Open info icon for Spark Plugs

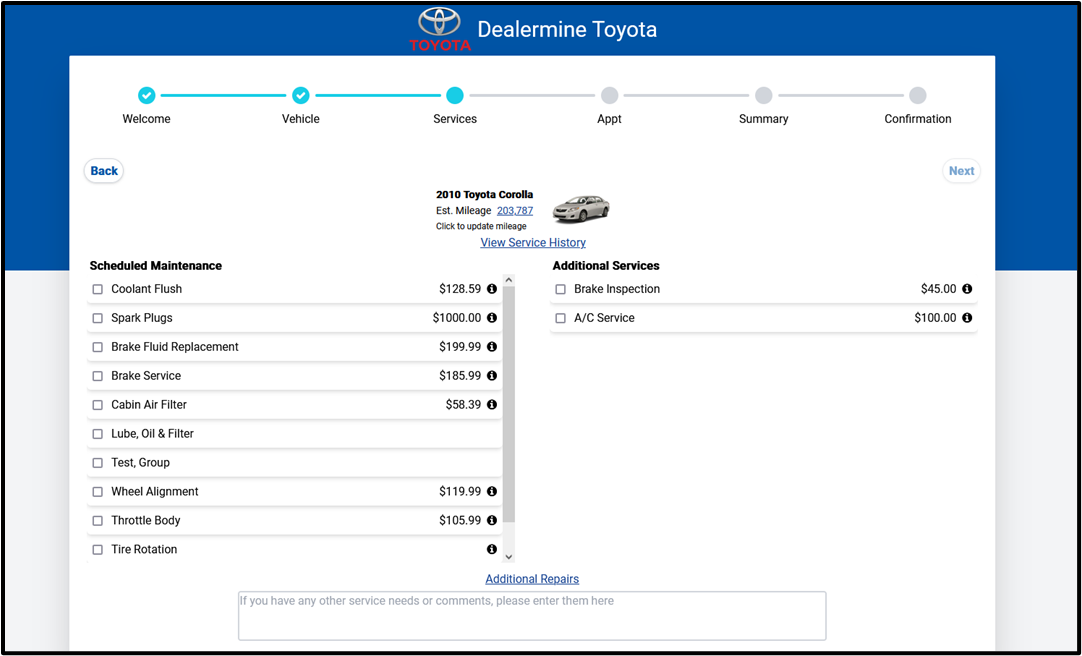(x=492, y=318)
